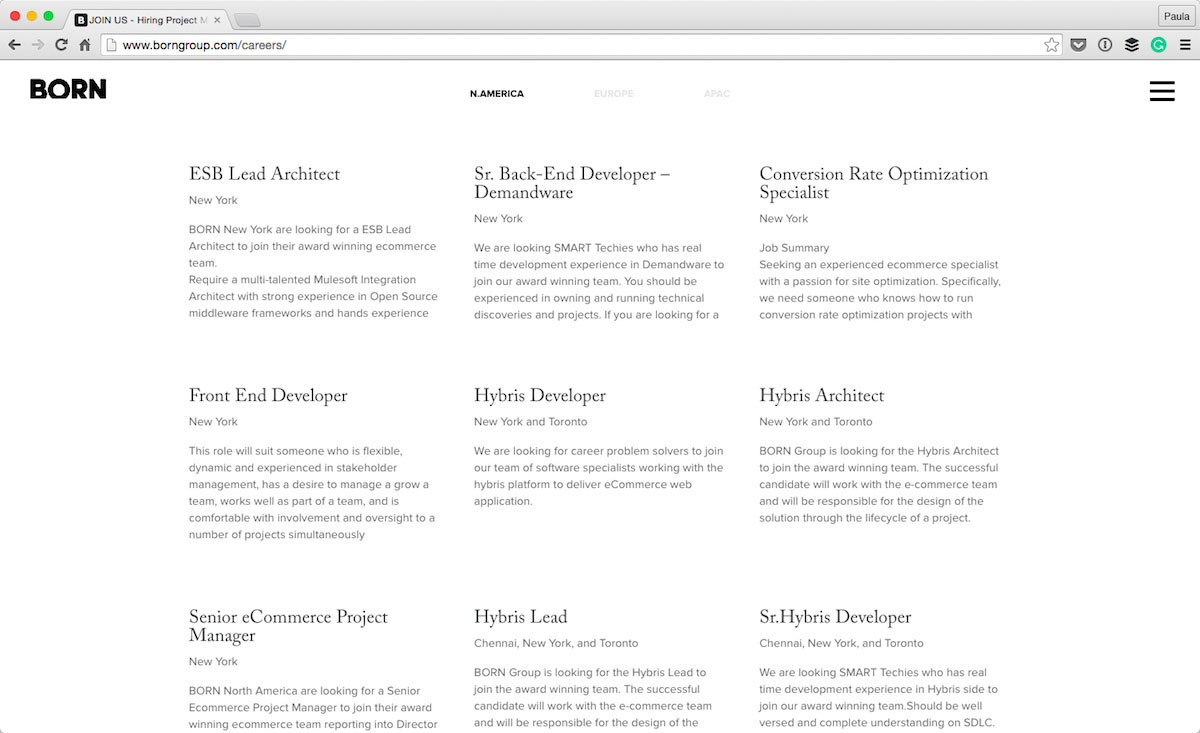This screenshot has height=733, width=1200.
Task: Click the Hybris Developer description text
Action: click(598, 476)
